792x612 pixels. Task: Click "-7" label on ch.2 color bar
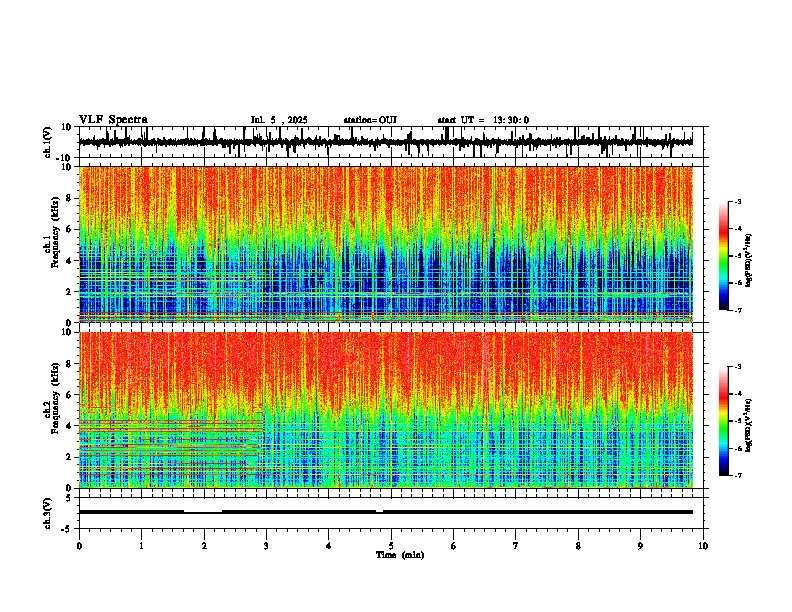[738, 475]
